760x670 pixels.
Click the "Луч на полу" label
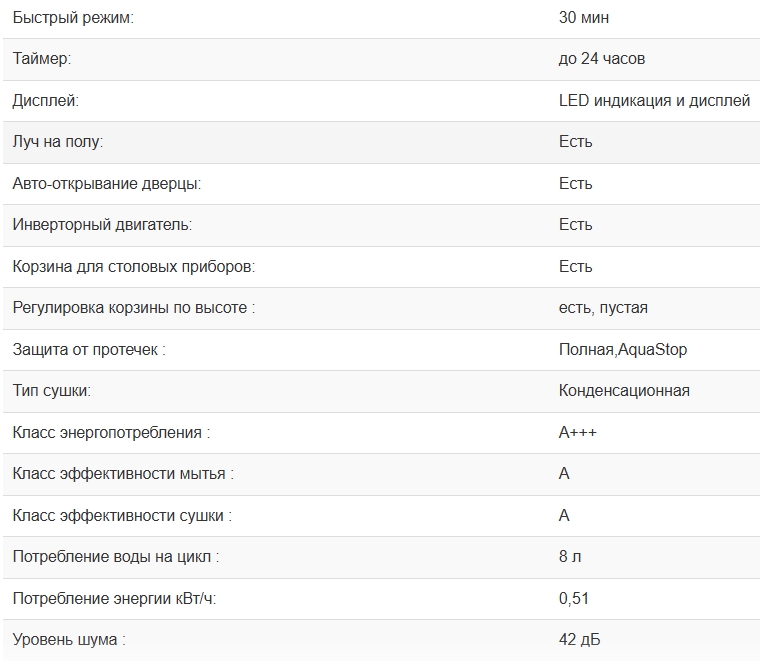click(58, 142)
